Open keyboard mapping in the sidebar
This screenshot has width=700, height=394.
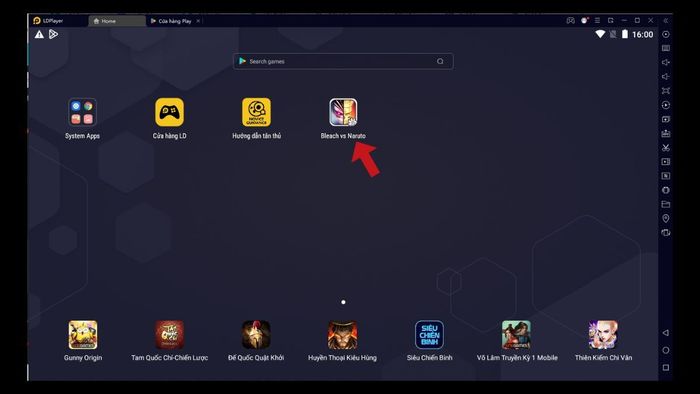pos(666,48)
